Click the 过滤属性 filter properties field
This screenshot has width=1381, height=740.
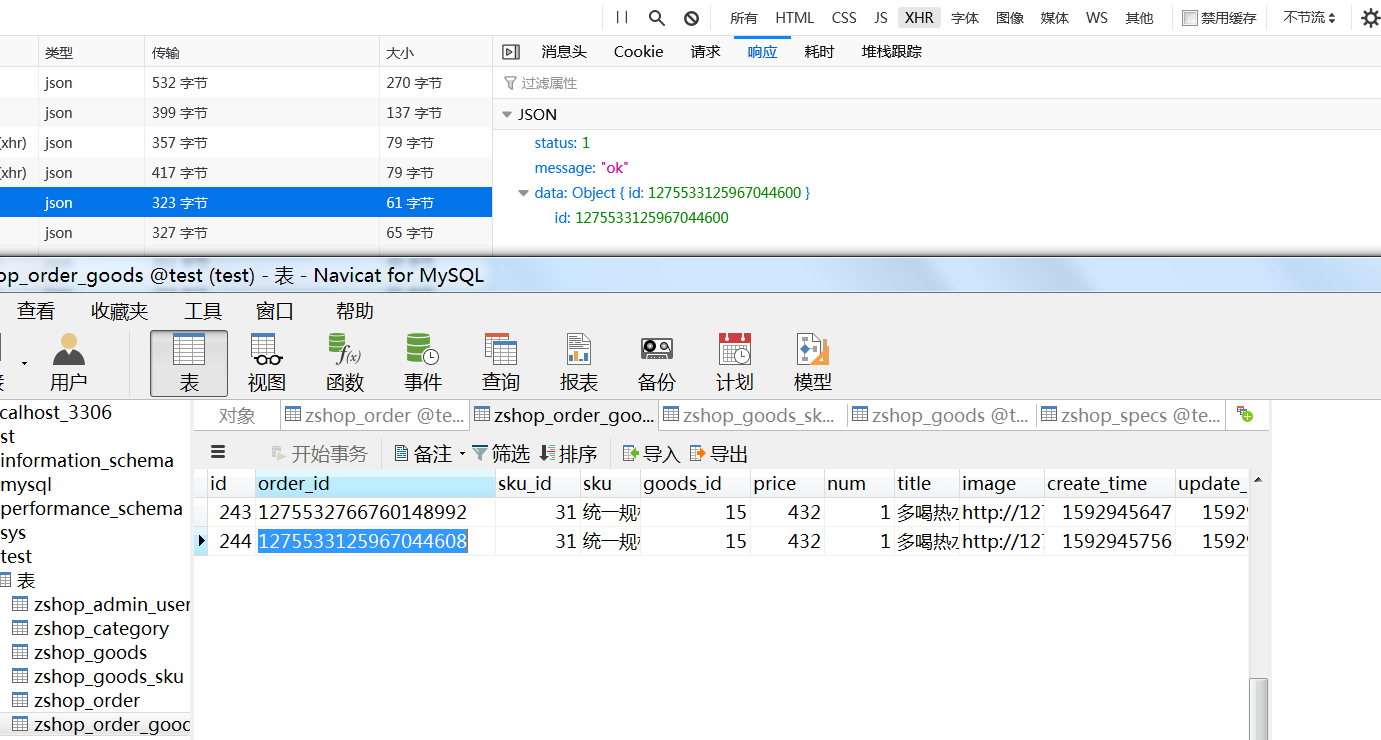[x=937, y=83]
